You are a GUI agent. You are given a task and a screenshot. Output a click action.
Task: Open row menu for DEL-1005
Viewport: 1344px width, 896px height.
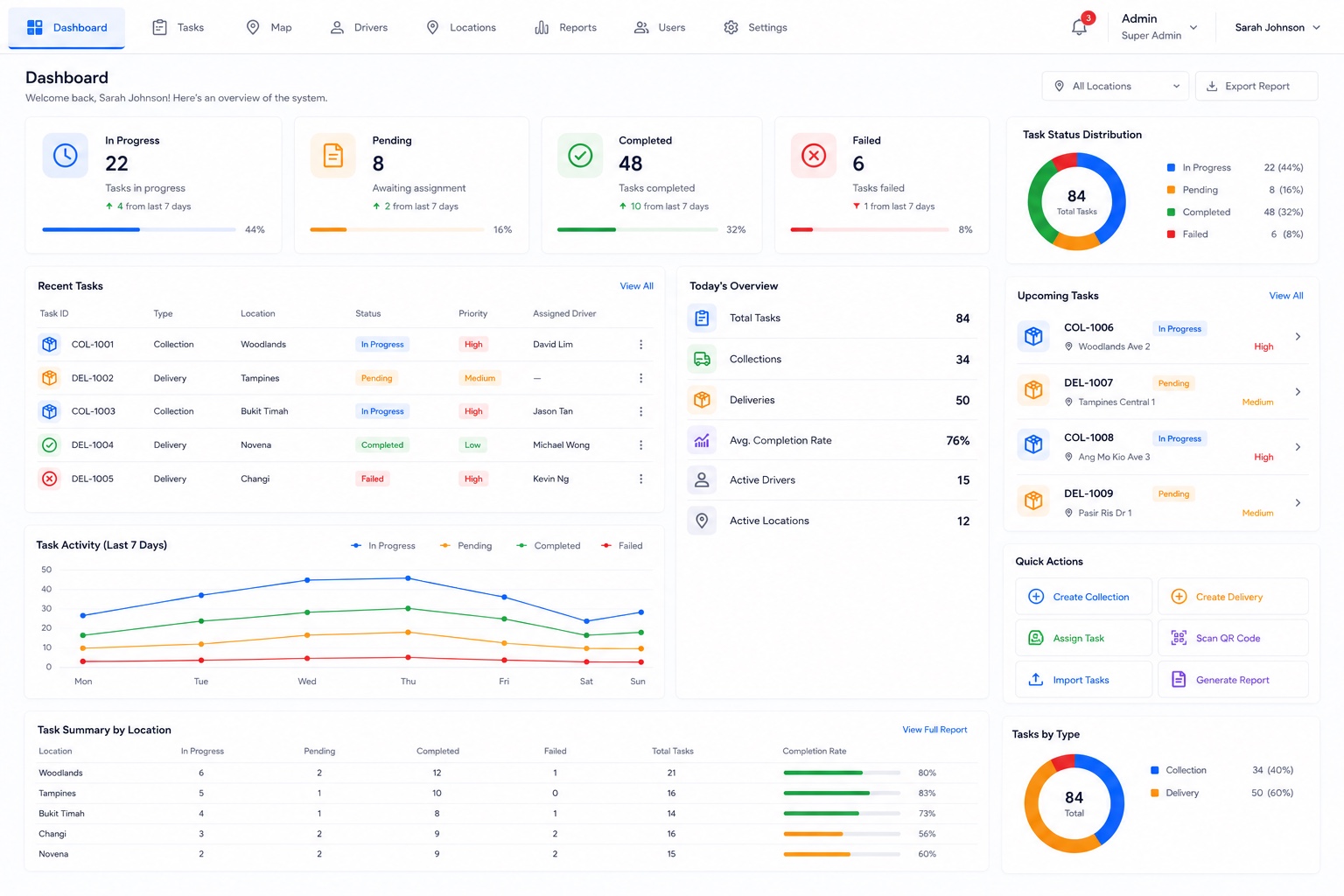coord(640,479)
